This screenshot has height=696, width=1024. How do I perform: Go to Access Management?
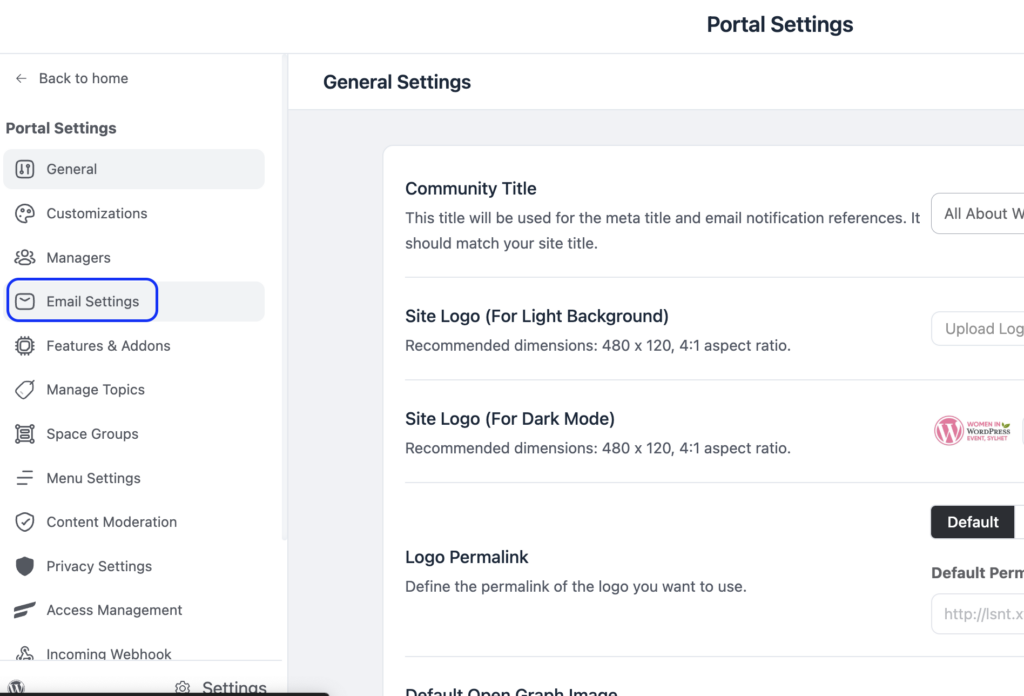click(134, 610)
